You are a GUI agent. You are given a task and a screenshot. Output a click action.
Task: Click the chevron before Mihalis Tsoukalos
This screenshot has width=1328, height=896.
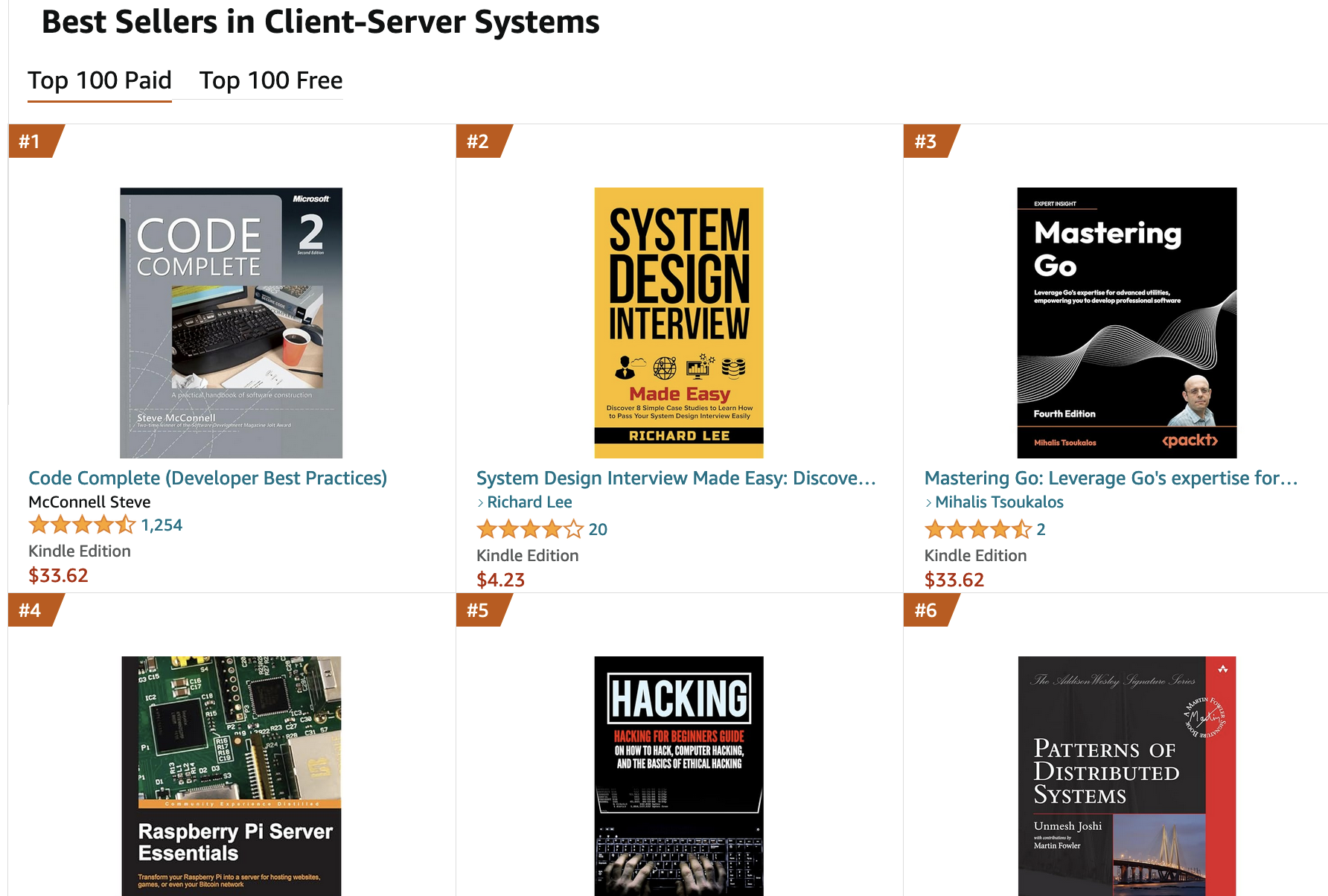coord(928,503)
